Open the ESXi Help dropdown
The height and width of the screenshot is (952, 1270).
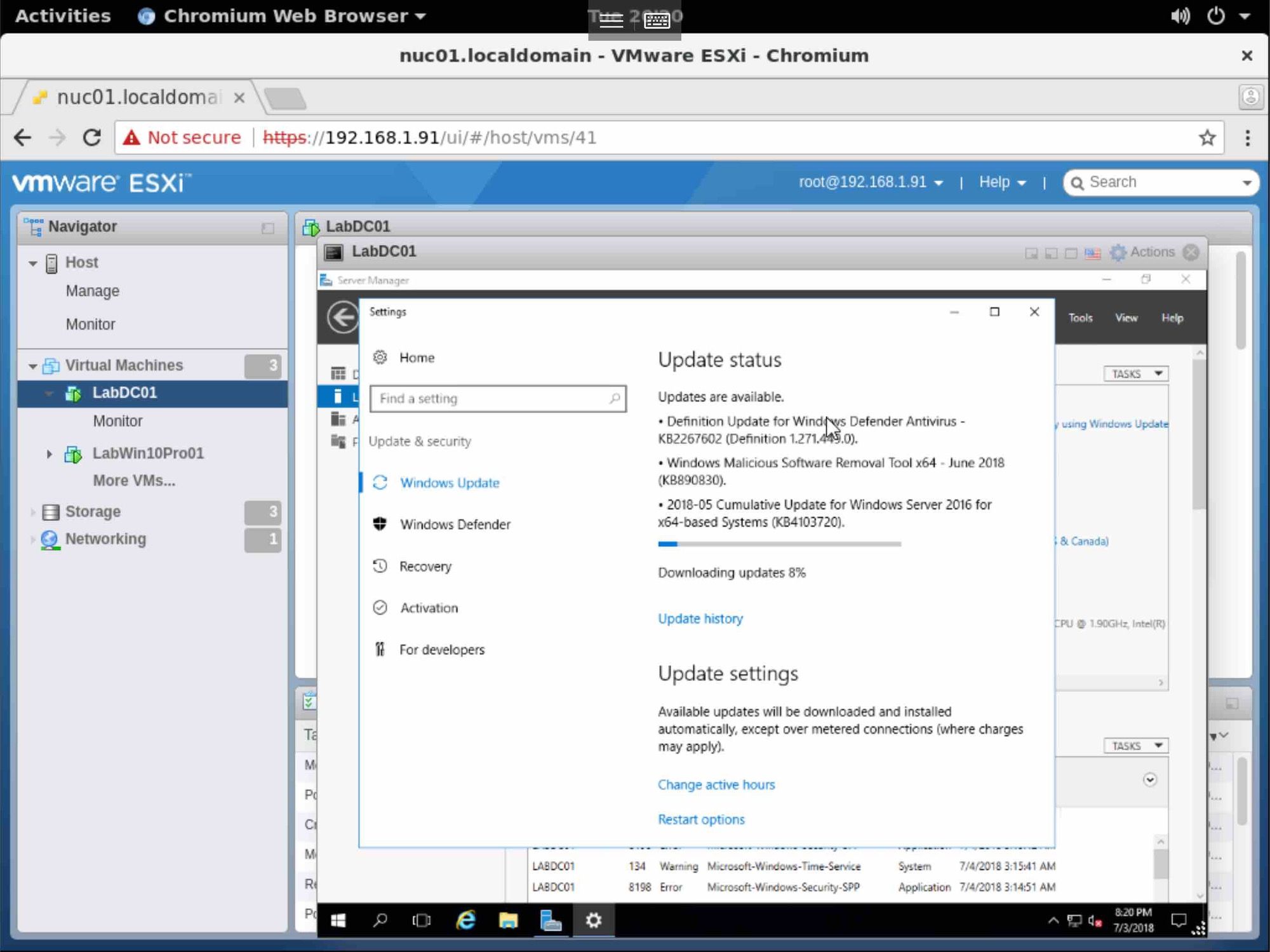tap(1002, 182)
